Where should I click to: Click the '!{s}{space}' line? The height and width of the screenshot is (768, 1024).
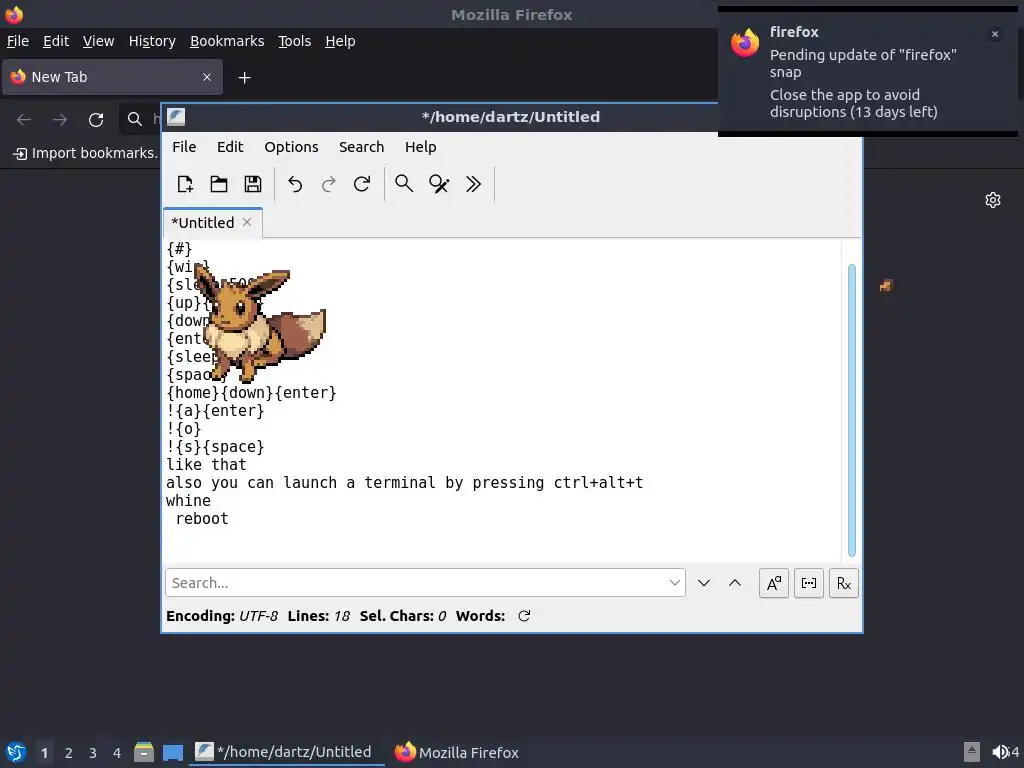point(215,447)
